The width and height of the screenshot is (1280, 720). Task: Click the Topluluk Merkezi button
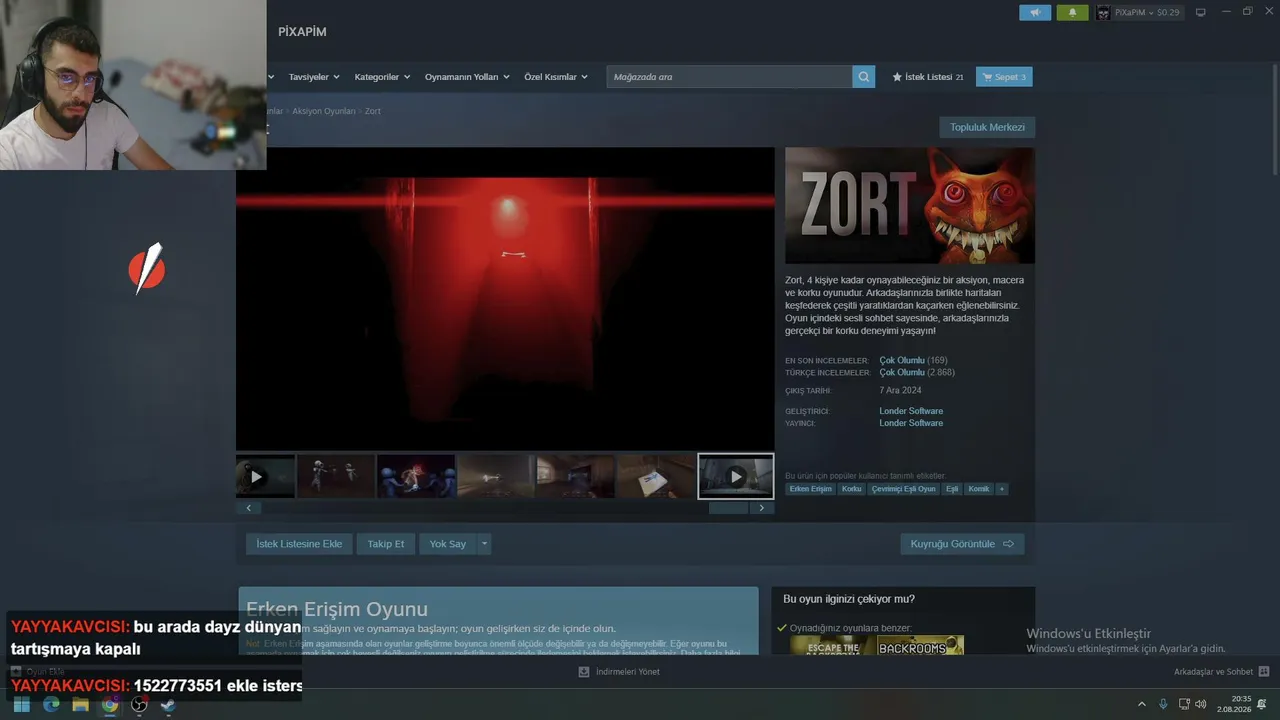[x=987, y=127]
